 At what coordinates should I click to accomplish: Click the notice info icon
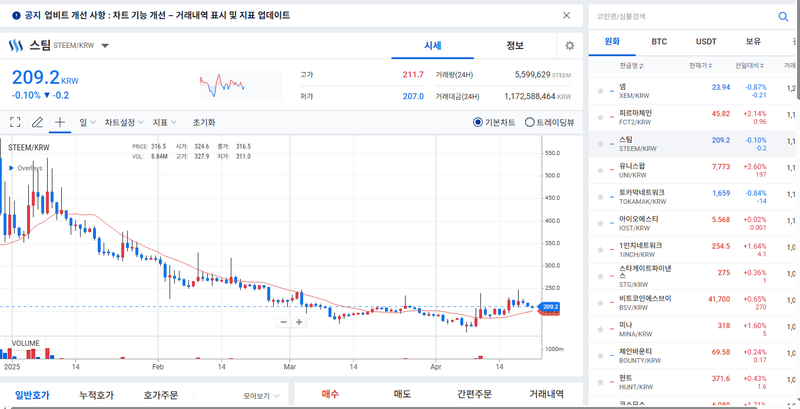point(16,16)
